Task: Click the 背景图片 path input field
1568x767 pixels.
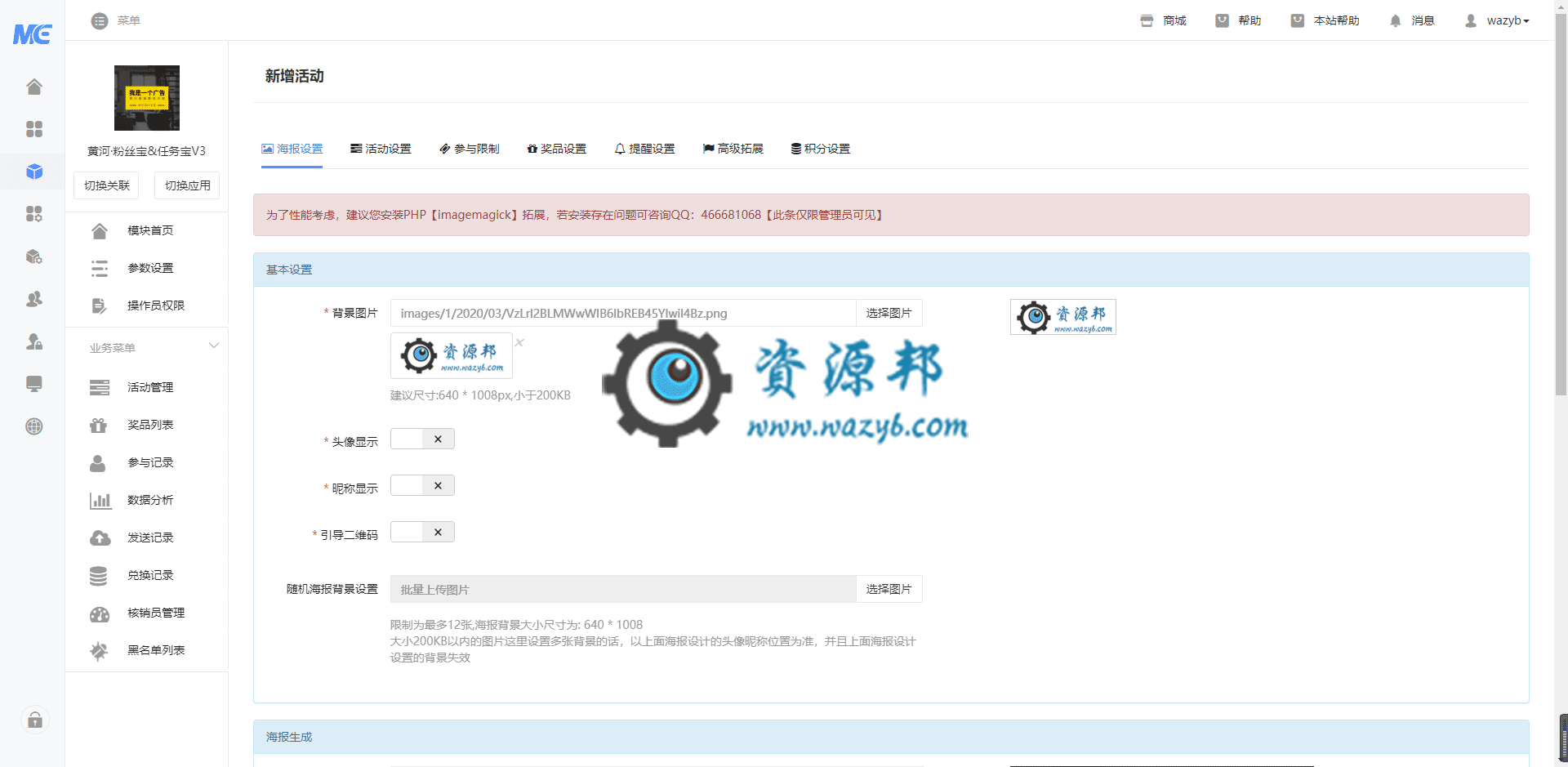Action: 623,314
